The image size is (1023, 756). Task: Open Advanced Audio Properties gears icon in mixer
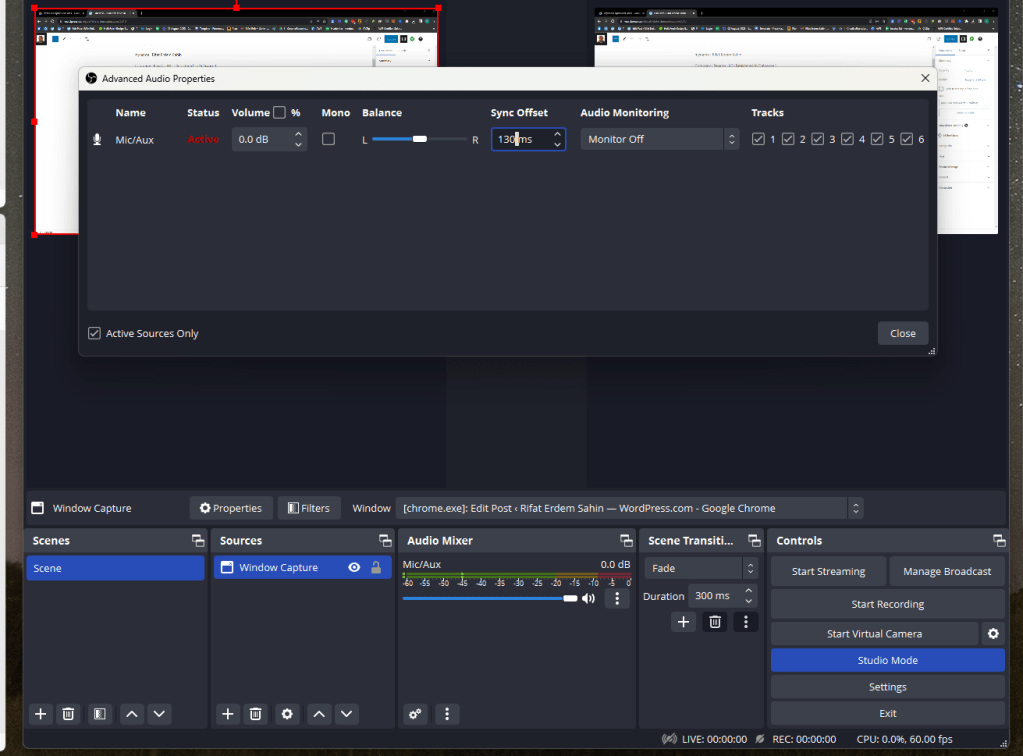click(x=415, y=714)
